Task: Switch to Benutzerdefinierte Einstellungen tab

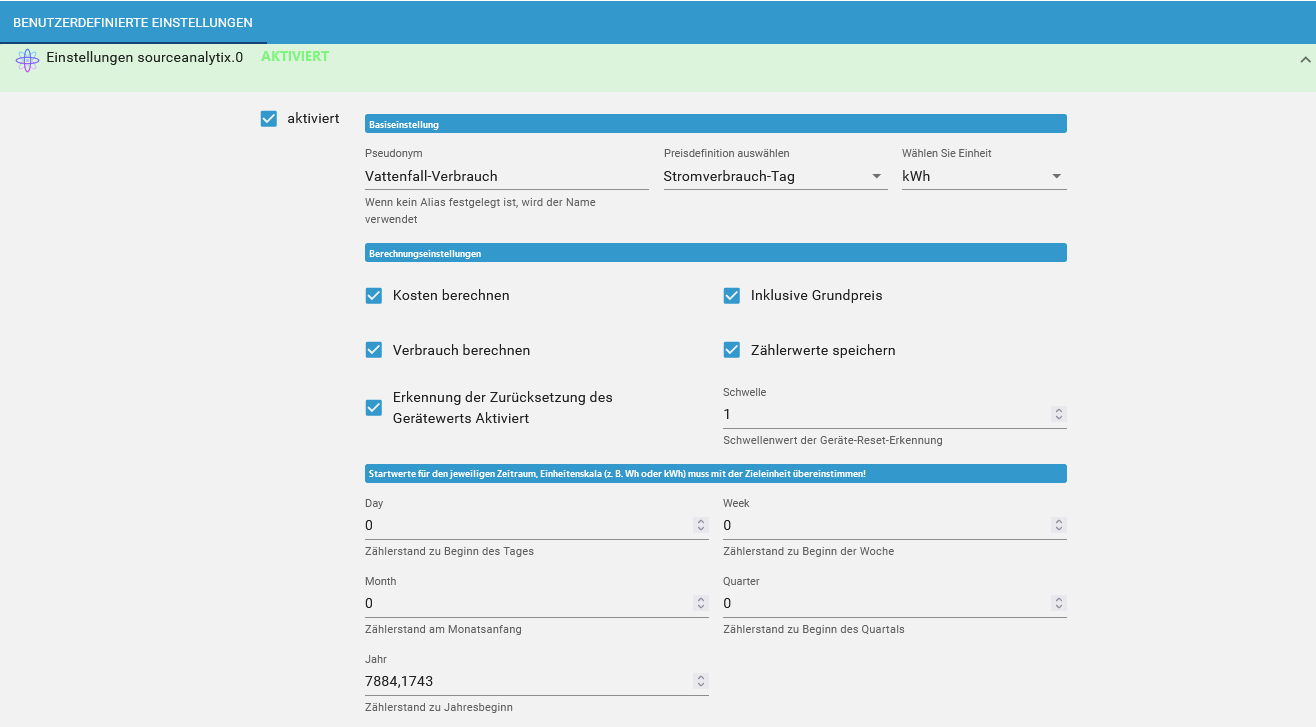Action: [x=133, y=22]
